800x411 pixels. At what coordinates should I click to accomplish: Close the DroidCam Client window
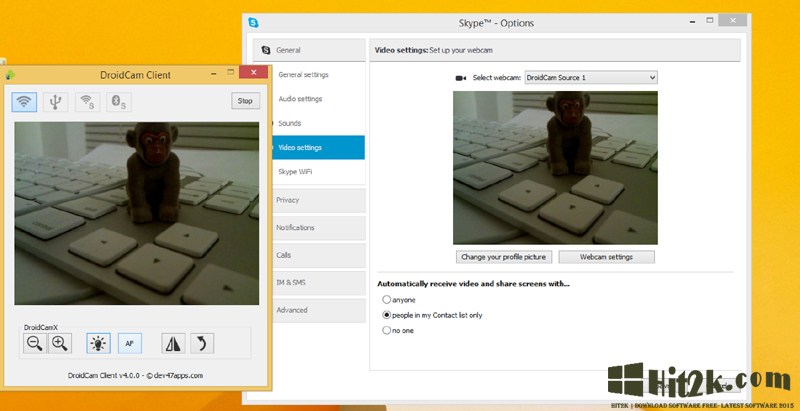253,72
